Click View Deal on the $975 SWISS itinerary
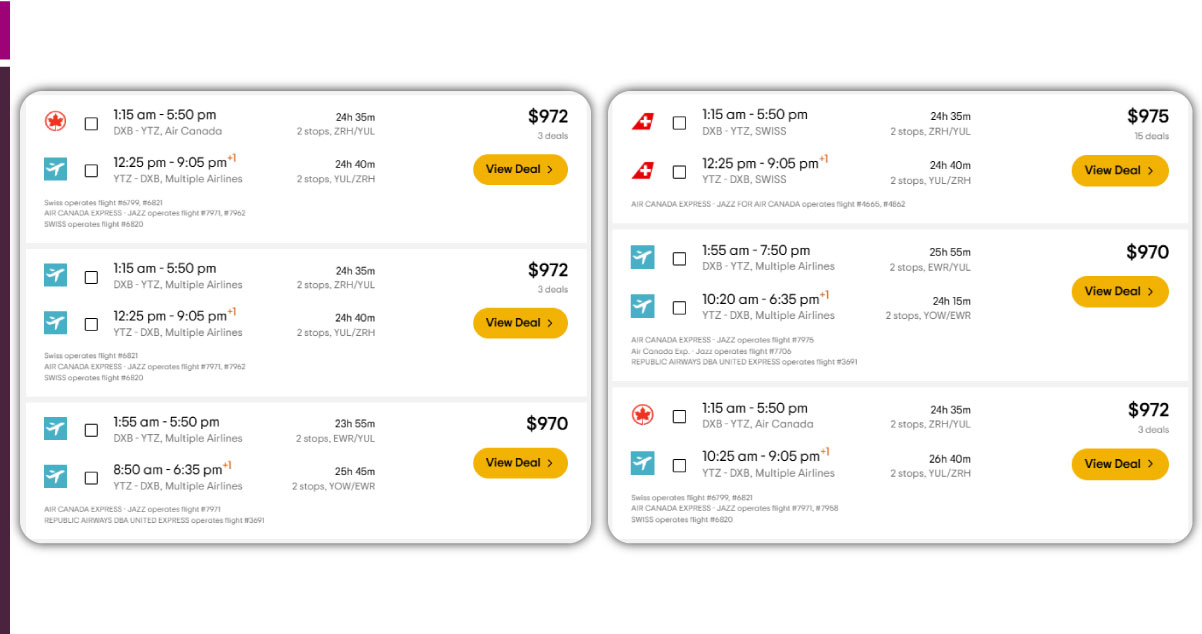Viewport: 1202px width, 634px height. click(x=1120, y=170)
